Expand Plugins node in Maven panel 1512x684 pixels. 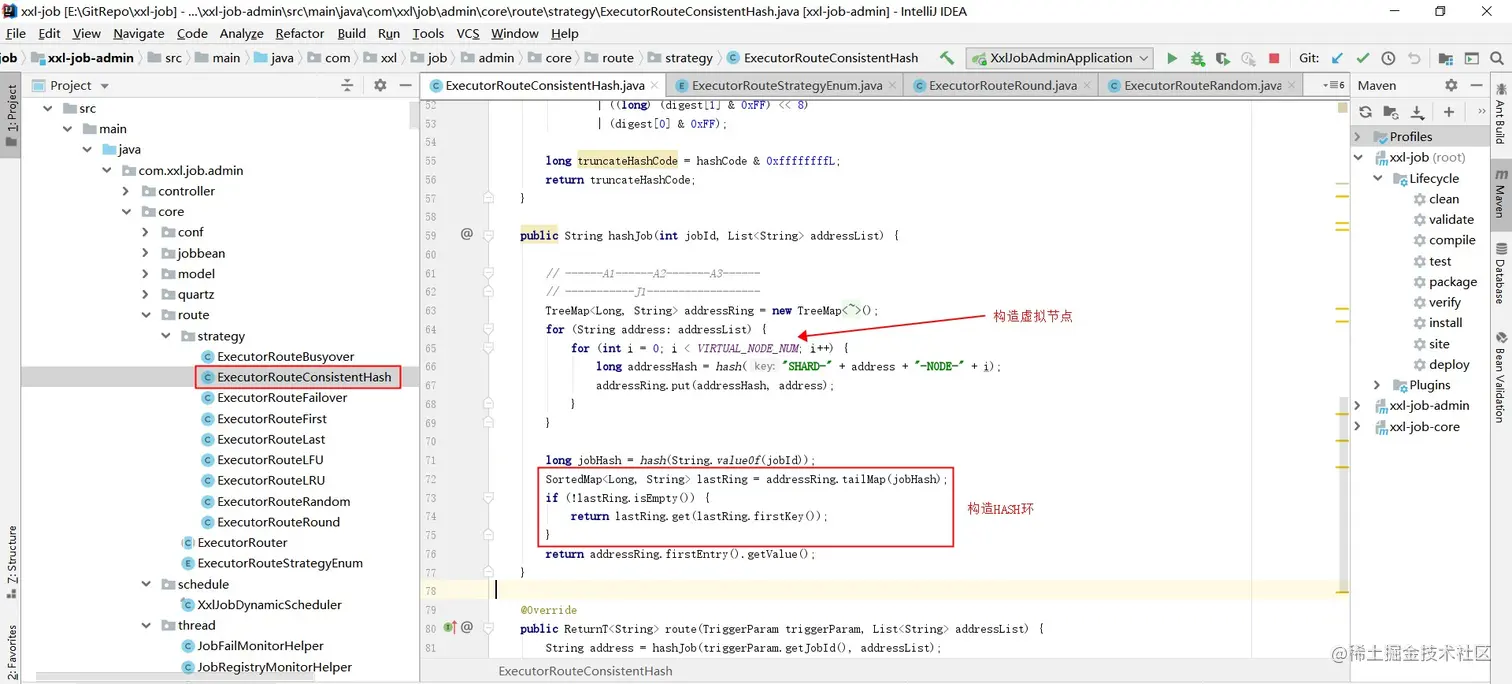(1377, 385)
